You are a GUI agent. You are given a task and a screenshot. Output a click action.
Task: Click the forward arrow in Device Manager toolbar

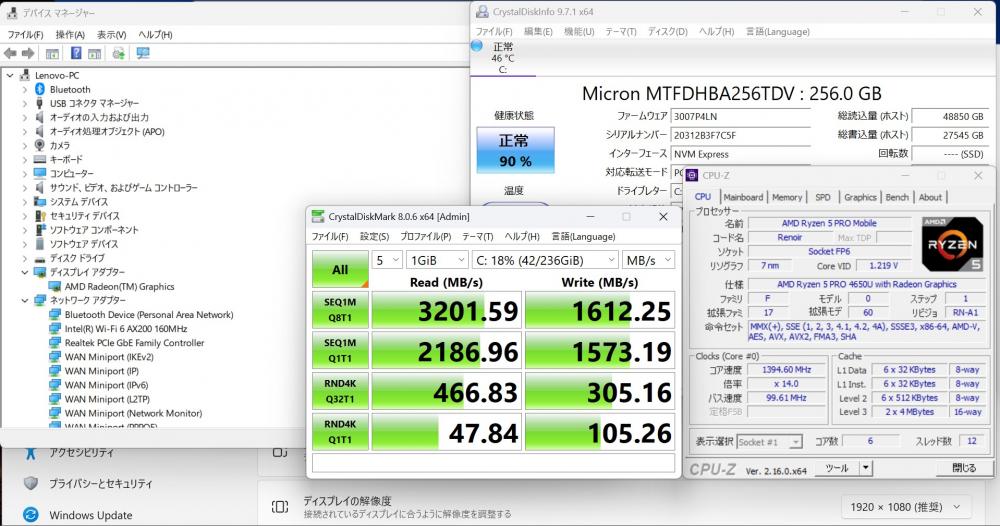tap(28, 54)
